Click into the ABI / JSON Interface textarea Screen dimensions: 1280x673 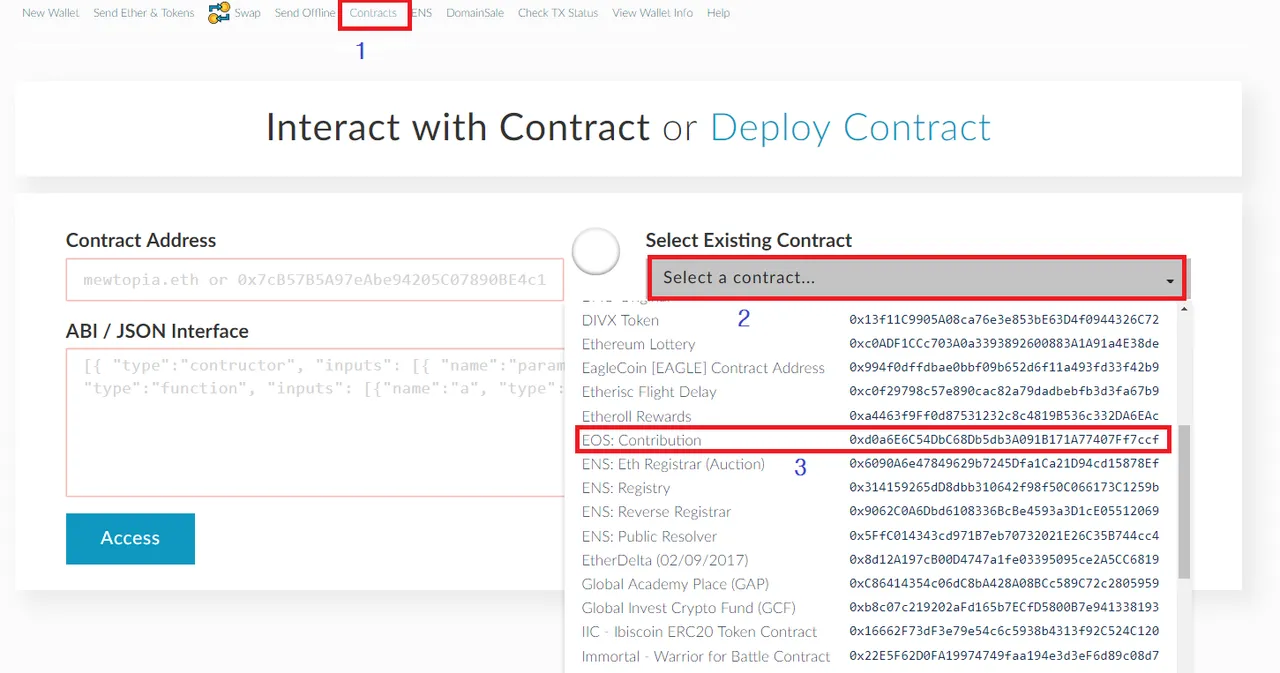(x=315, y=422)
